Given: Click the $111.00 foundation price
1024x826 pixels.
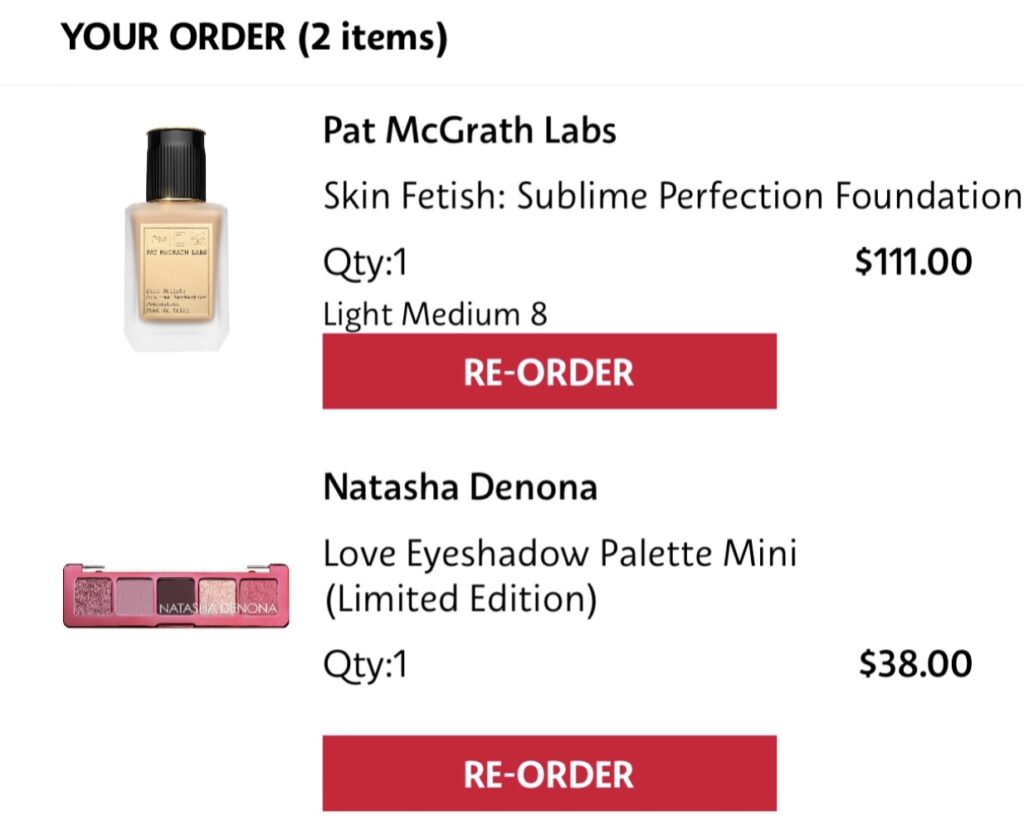Looking at the screenshot, I should point(913,261).
